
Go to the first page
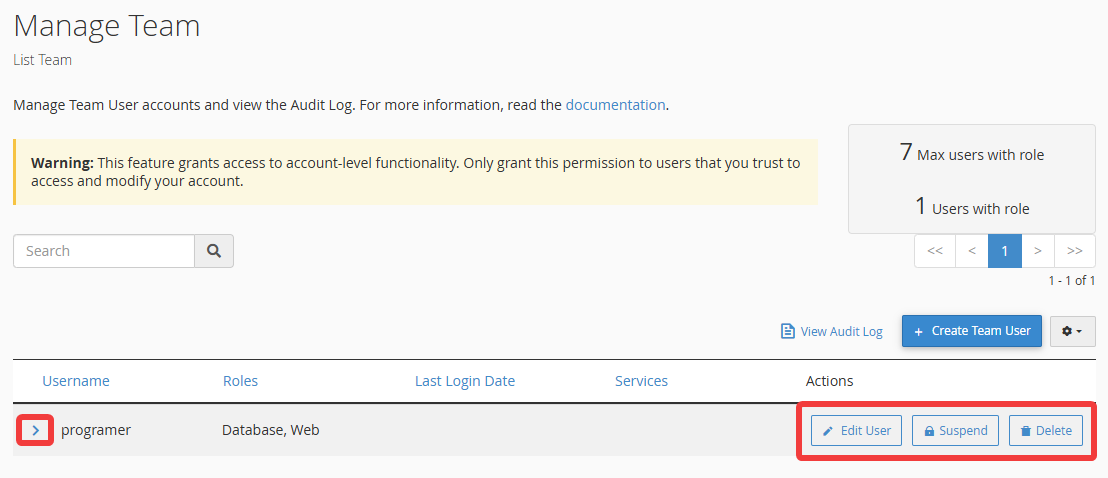pyautogui.click(x=935, y=251)
